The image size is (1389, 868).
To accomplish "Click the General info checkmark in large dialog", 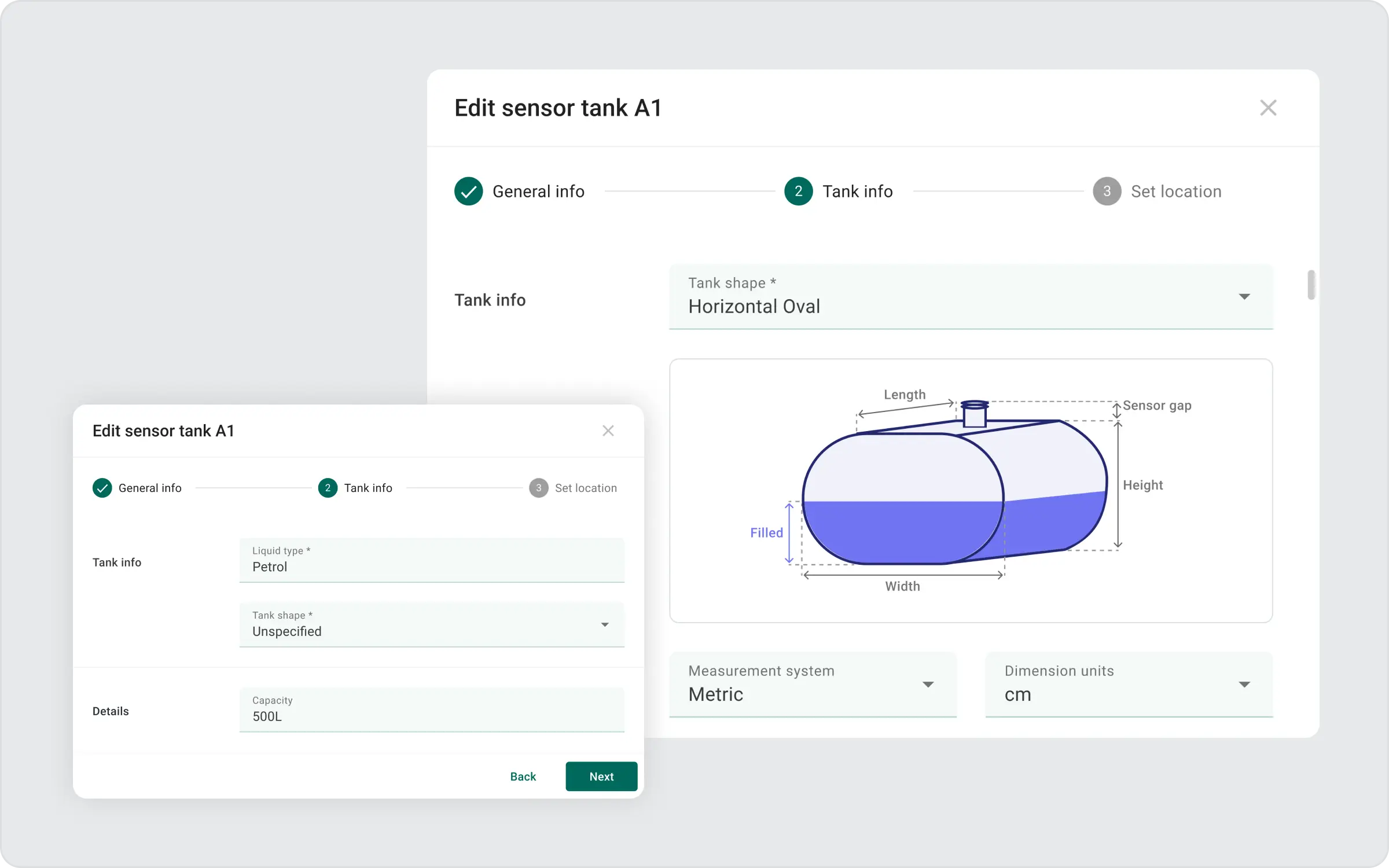I will click(x=468, y=192).
